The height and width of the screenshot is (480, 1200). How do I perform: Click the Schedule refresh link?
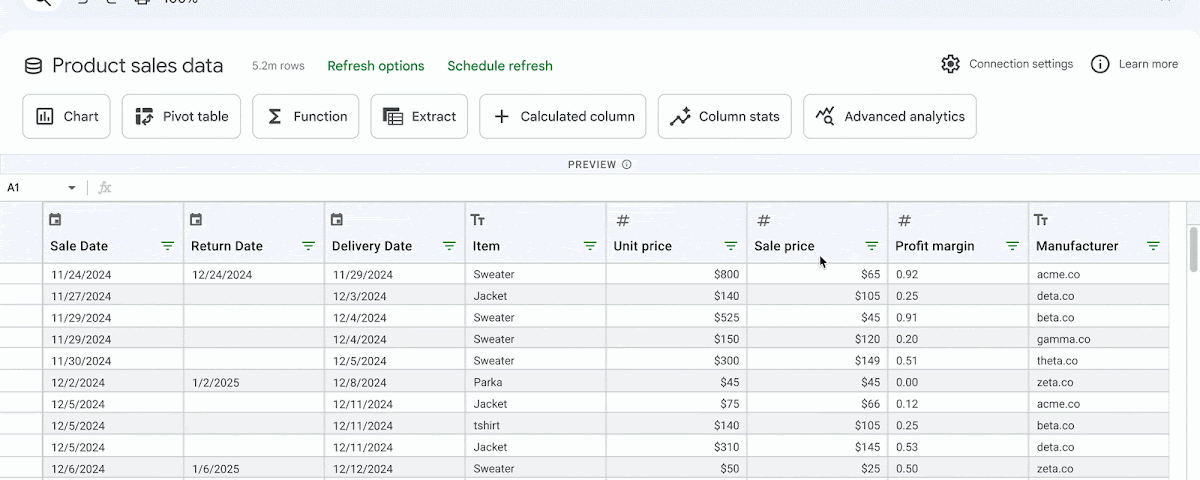point(500,66)
